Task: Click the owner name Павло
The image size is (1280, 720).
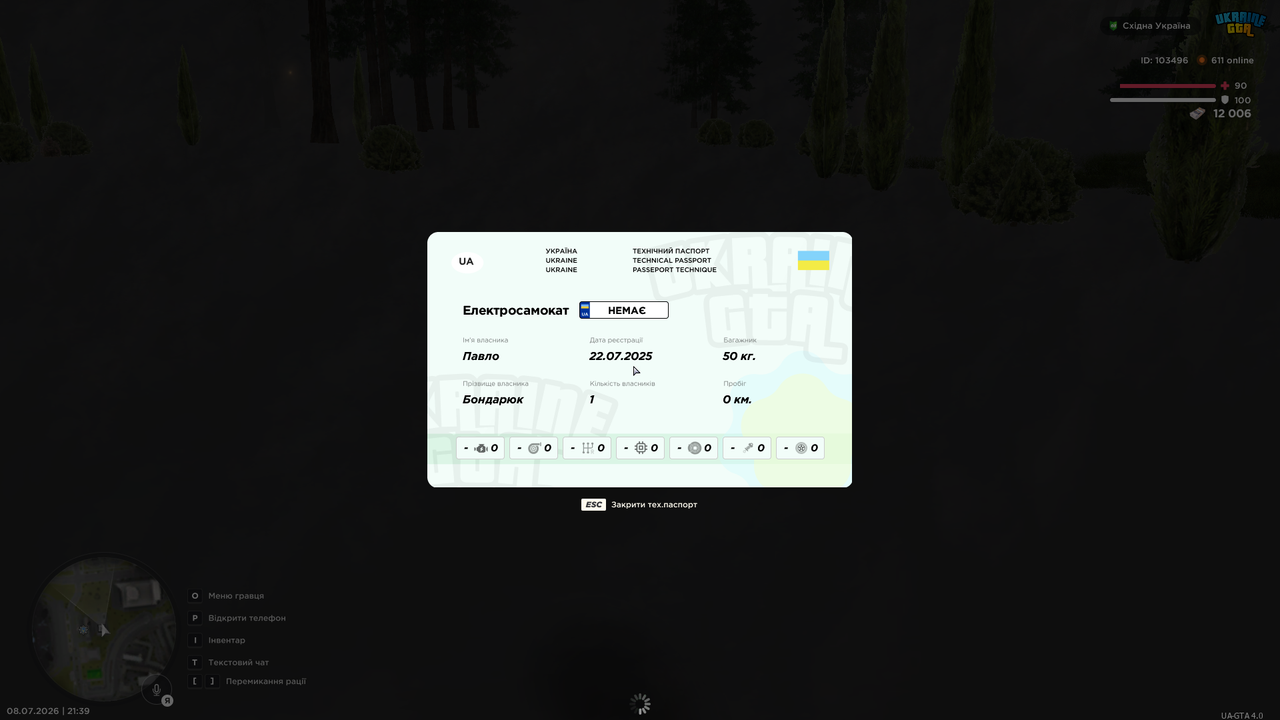Action: [x=481, y=356]
